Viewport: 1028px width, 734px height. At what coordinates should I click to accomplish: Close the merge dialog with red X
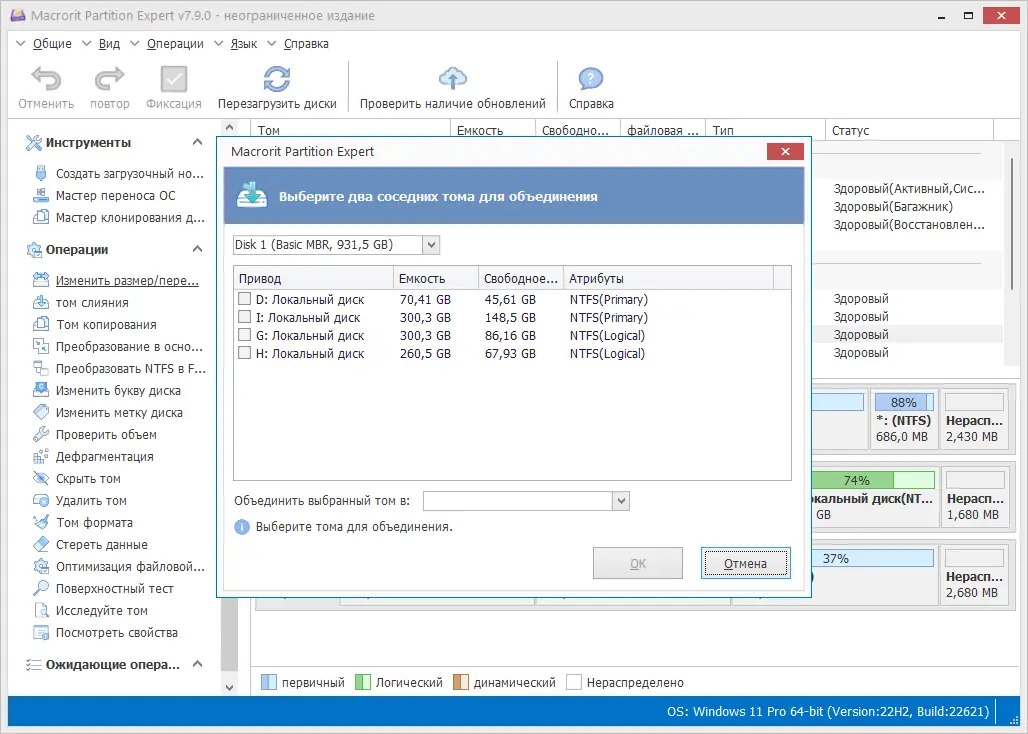[785, 152]
